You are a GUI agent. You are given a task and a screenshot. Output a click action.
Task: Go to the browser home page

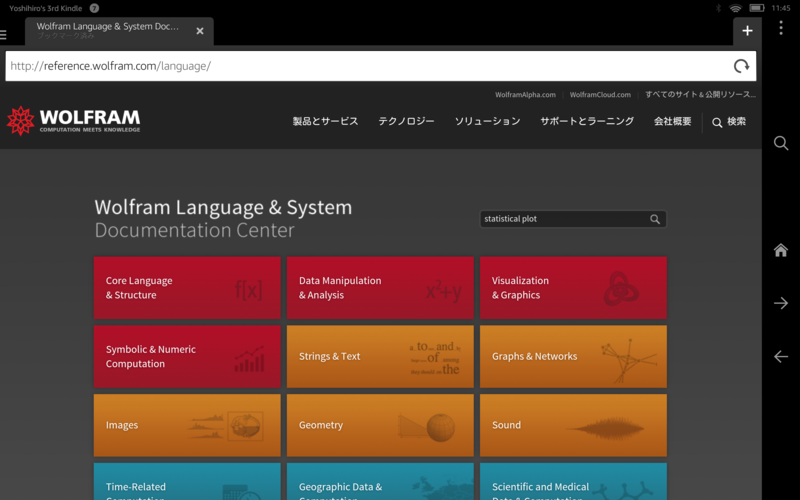[781, 250]
